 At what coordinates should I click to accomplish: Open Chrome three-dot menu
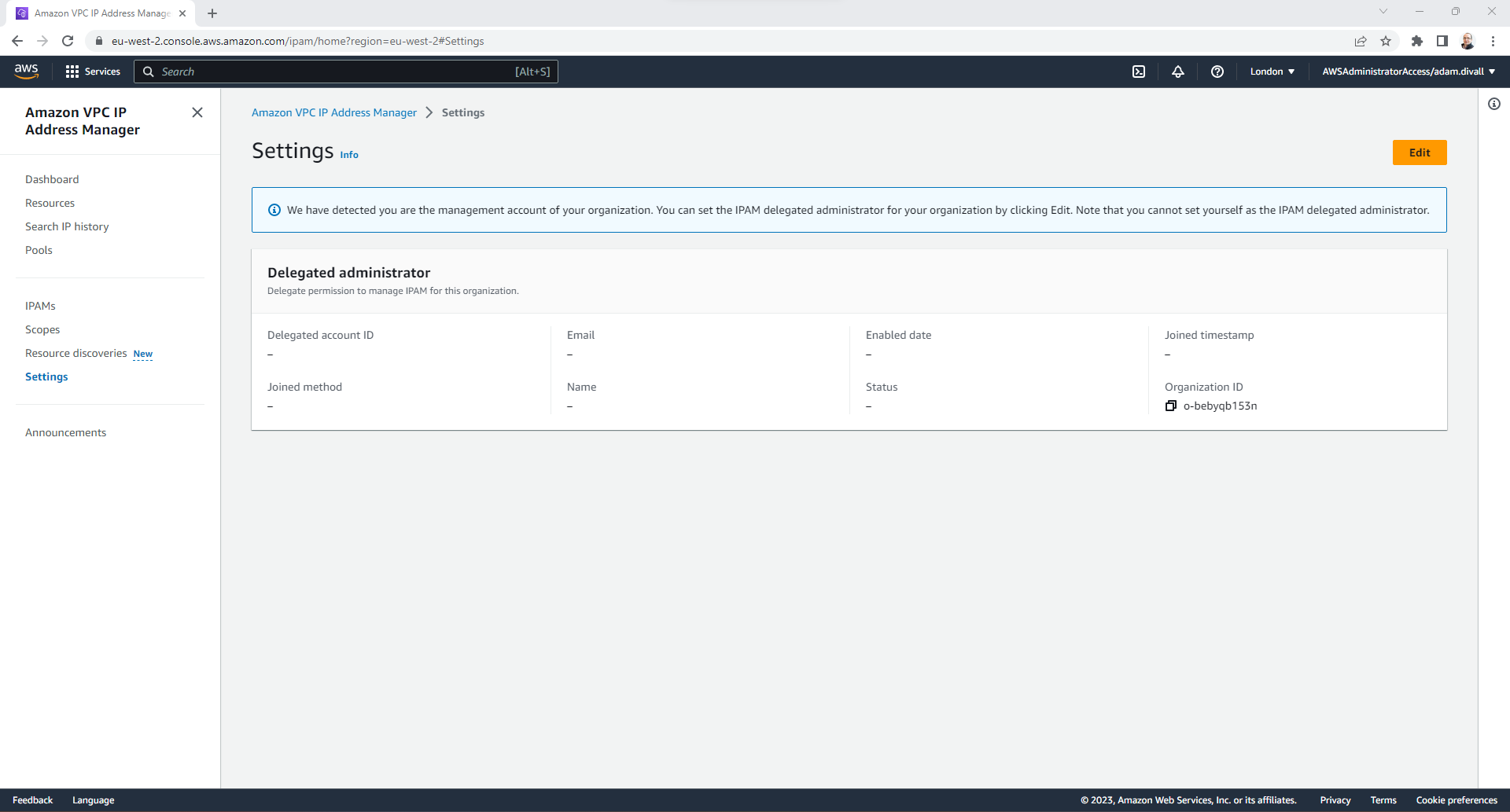[1493, 41]
